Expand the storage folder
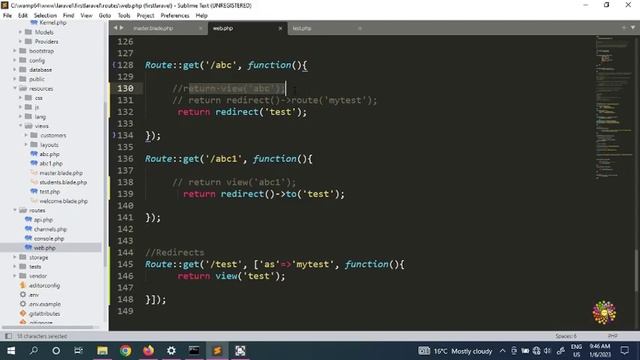 15,257
